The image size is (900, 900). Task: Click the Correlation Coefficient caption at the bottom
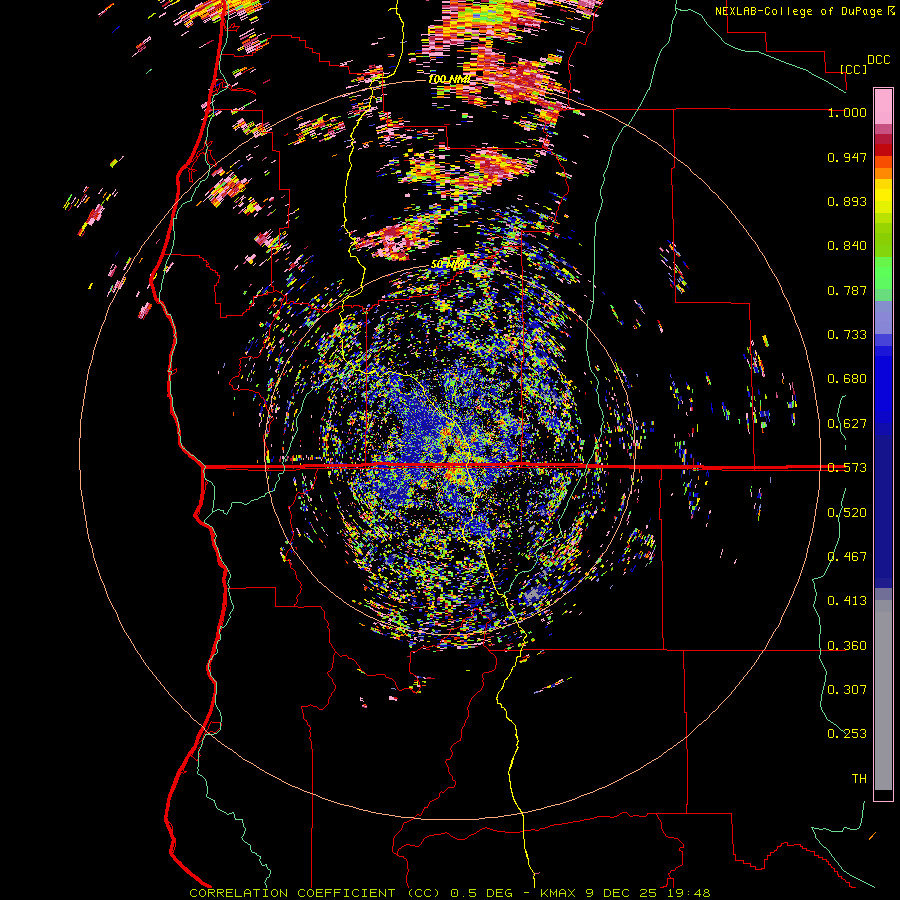click(x=450, y=893)
